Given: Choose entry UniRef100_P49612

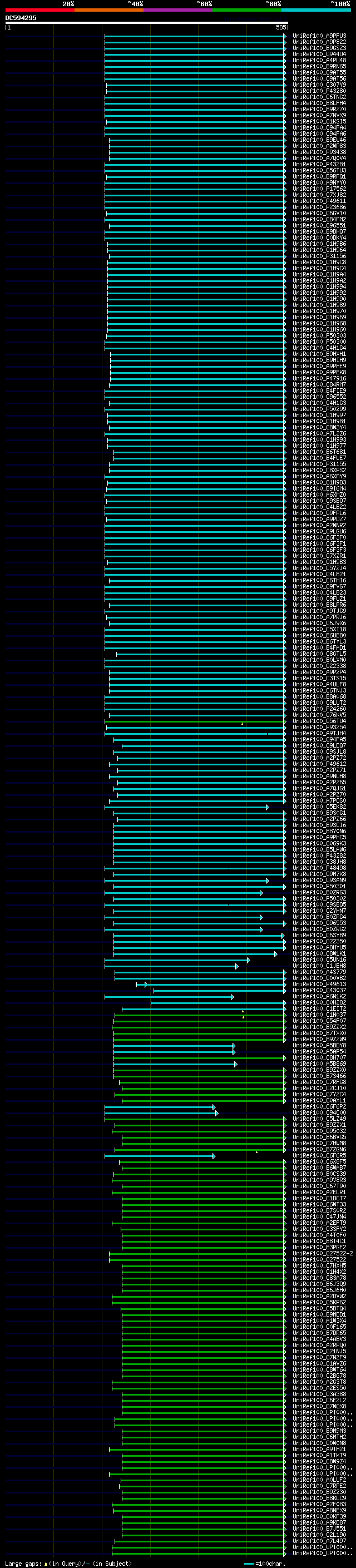Looking at the screenshot, I should 319,764.
